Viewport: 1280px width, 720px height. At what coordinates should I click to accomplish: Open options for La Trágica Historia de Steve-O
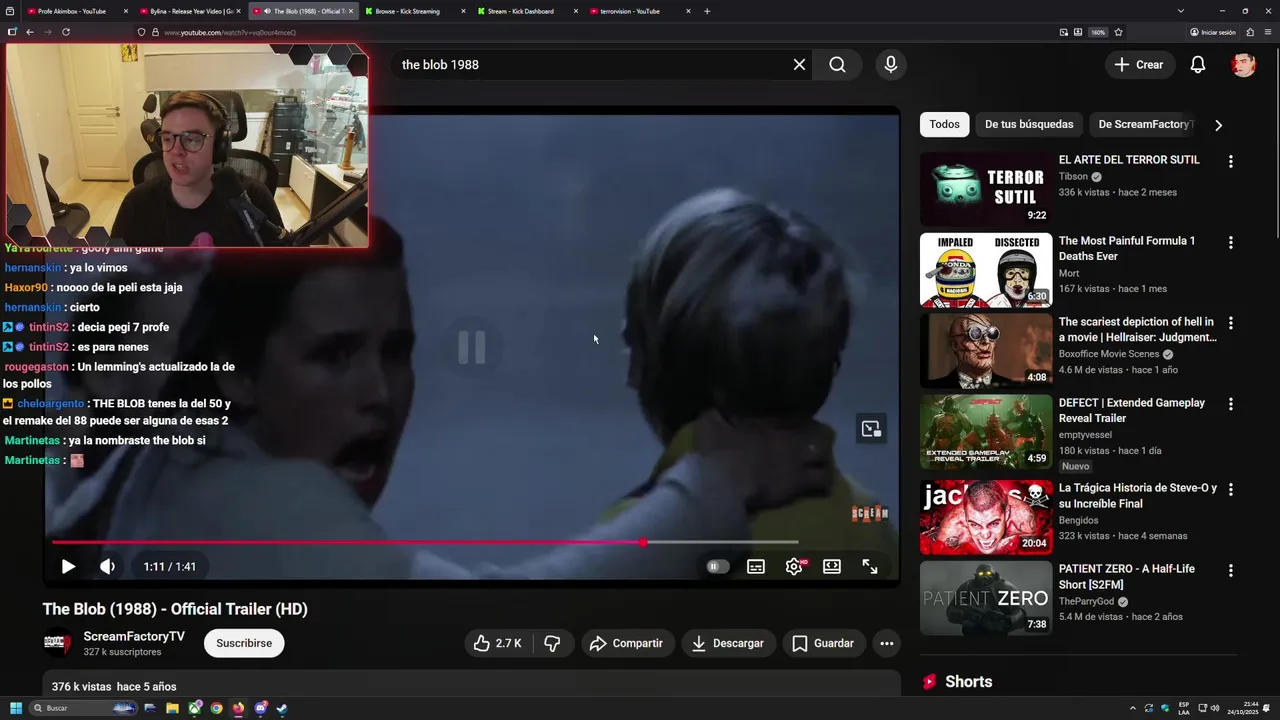(x=1230, y=489)
